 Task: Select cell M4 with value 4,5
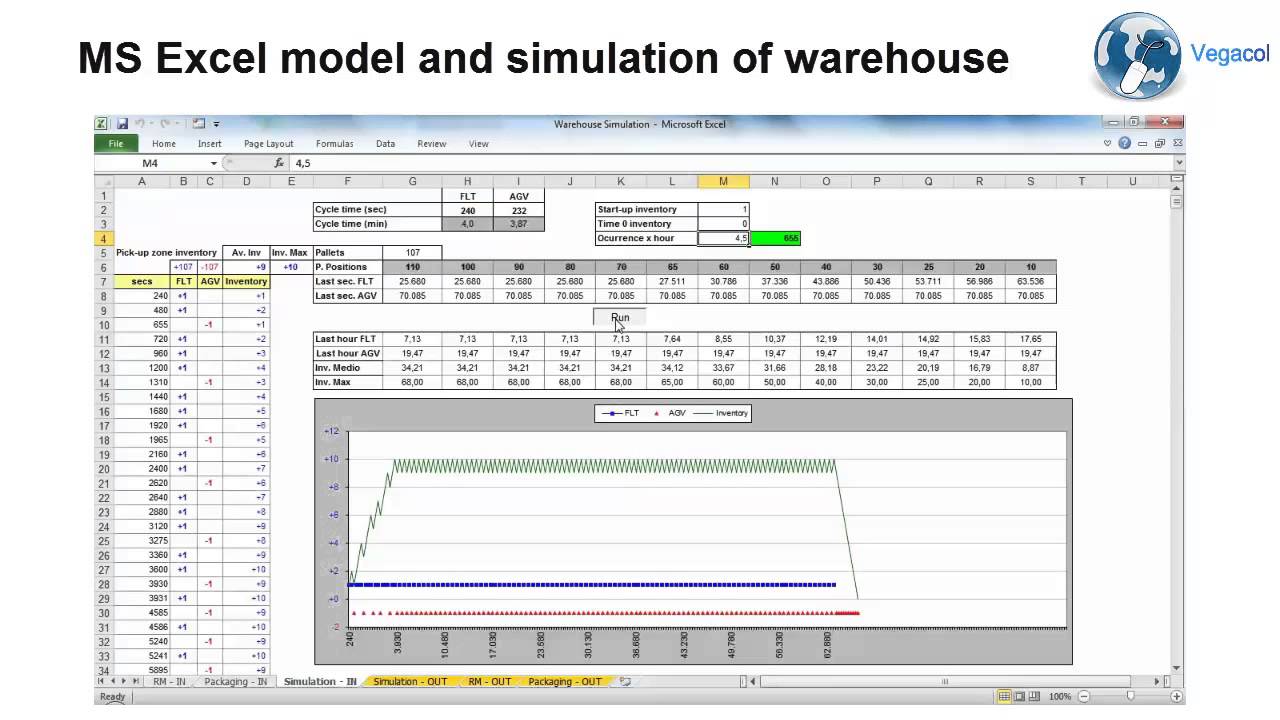tap(723, 238)
